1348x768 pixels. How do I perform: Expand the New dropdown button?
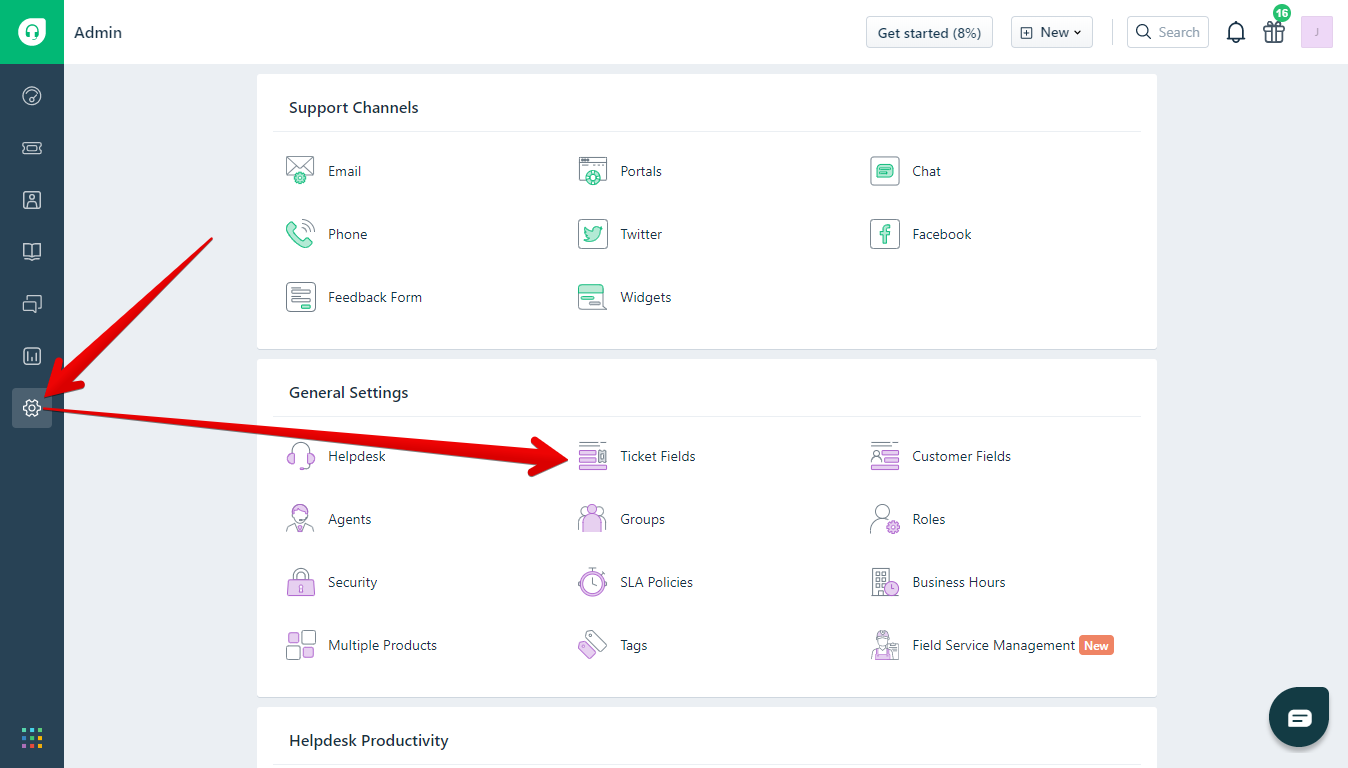tap(1051, 32)
